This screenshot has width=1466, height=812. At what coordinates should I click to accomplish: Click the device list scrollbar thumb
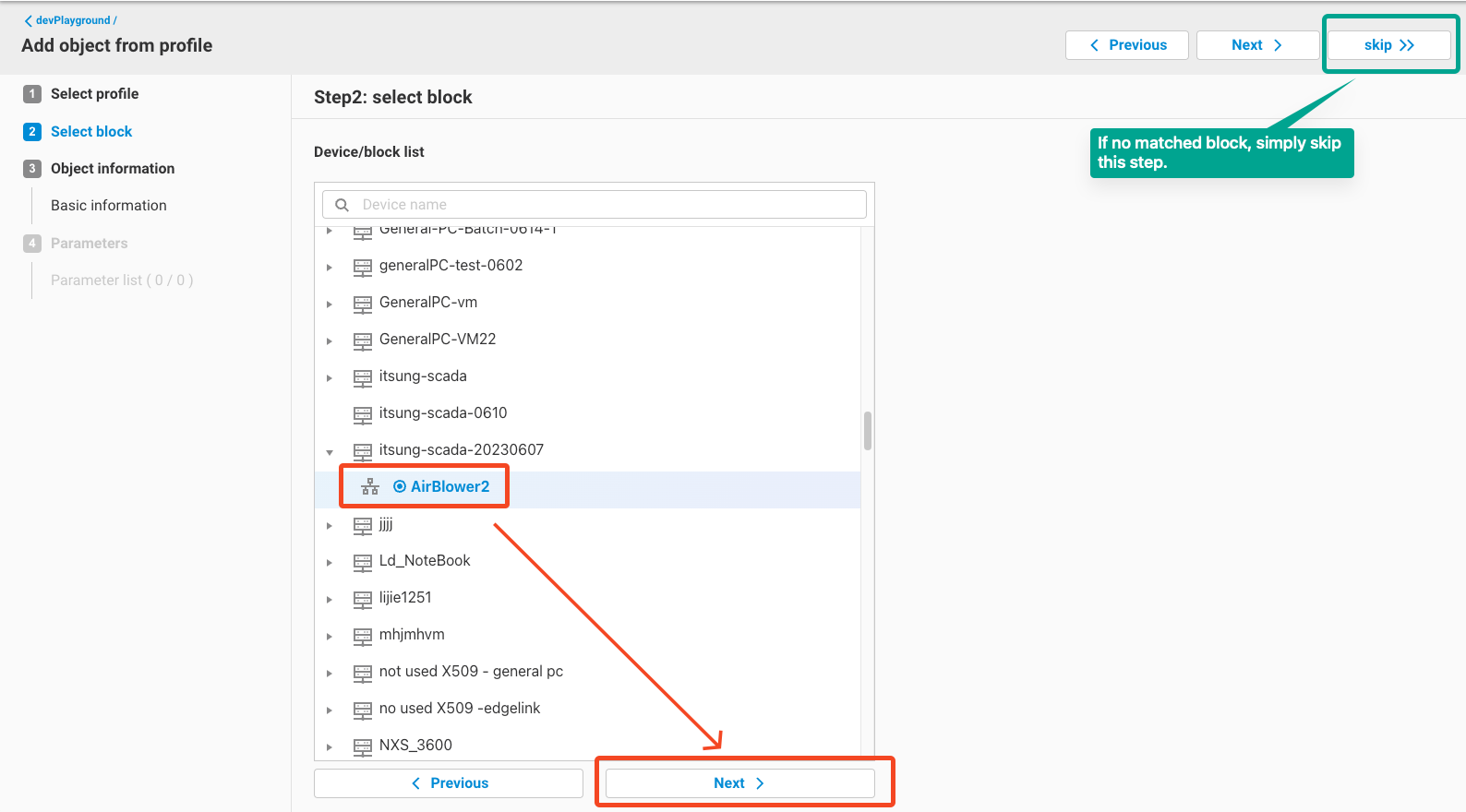[x=867, y=430]
